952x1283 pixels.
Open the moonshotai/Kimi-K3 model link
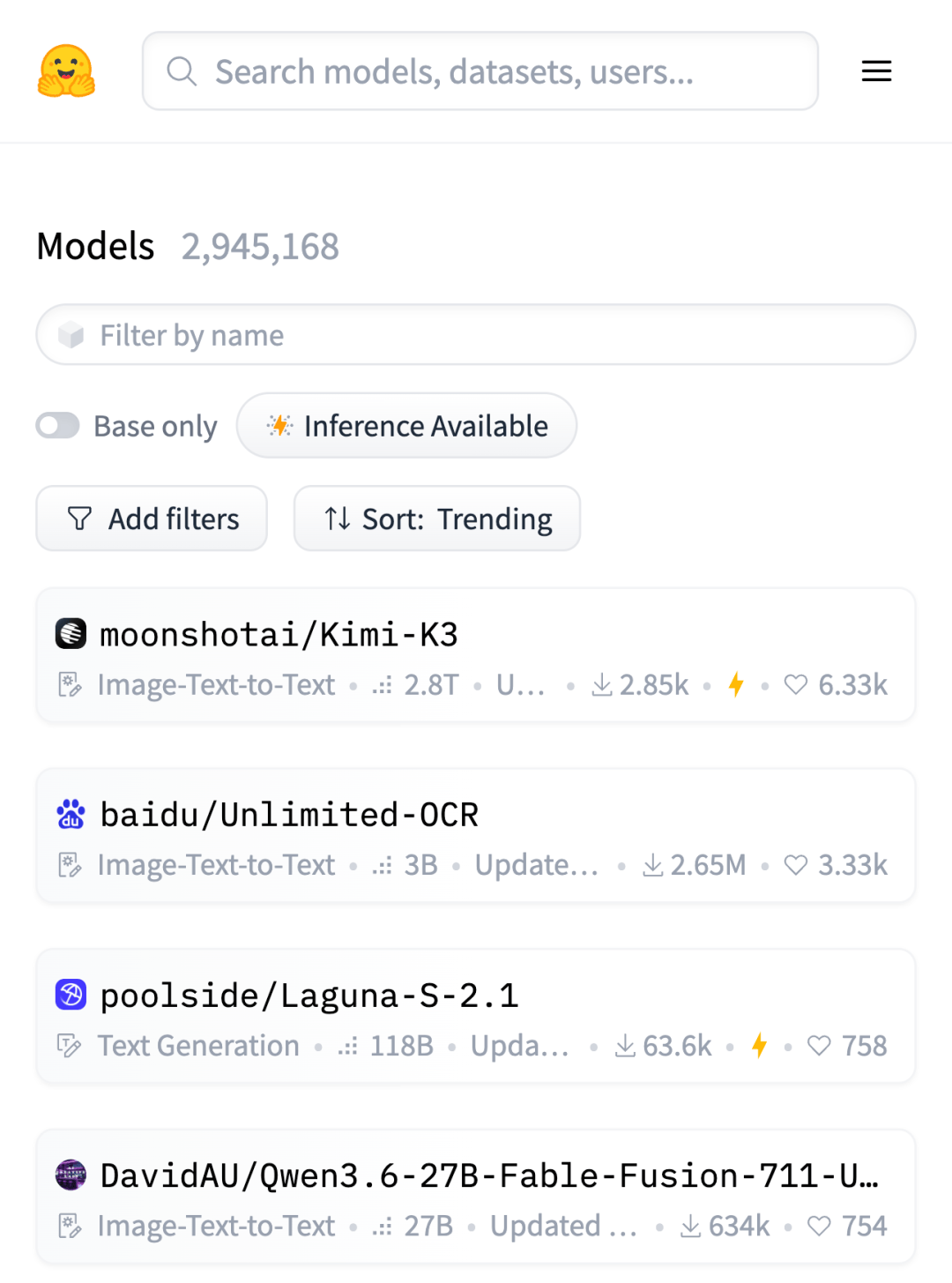[x=279, y=634]
